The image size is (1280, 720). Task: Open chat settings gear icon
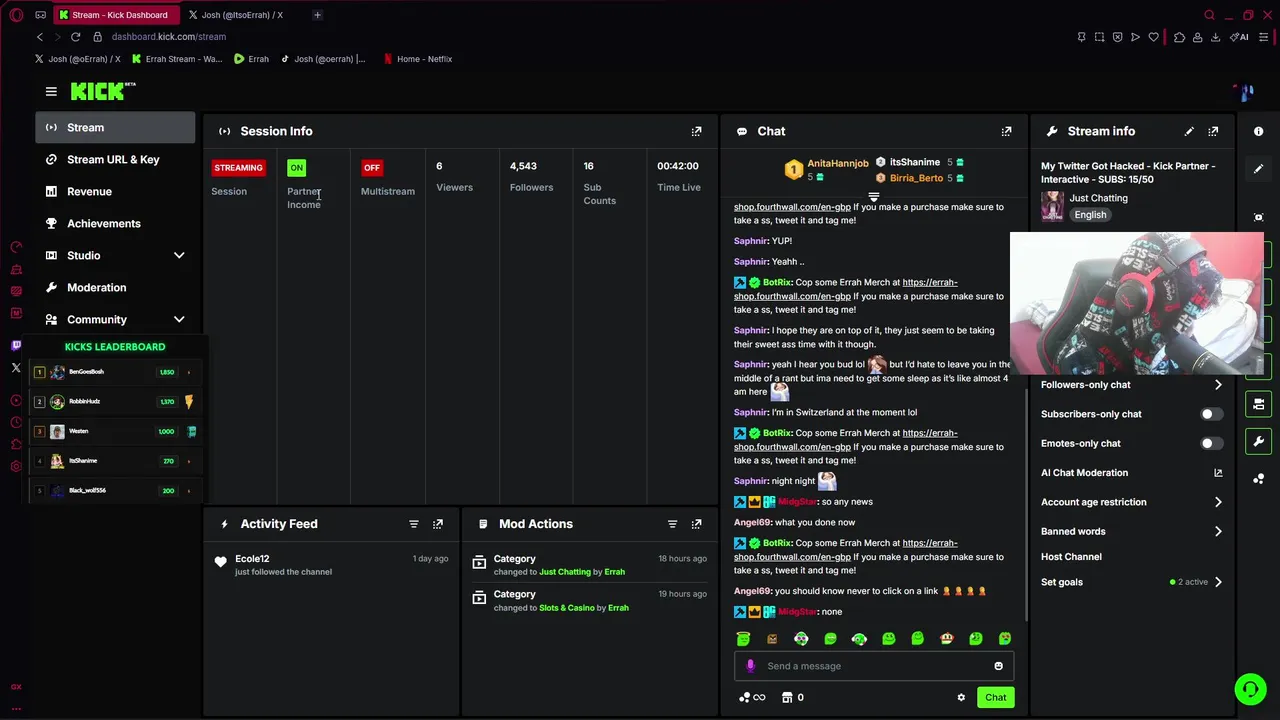pos(961,698)
